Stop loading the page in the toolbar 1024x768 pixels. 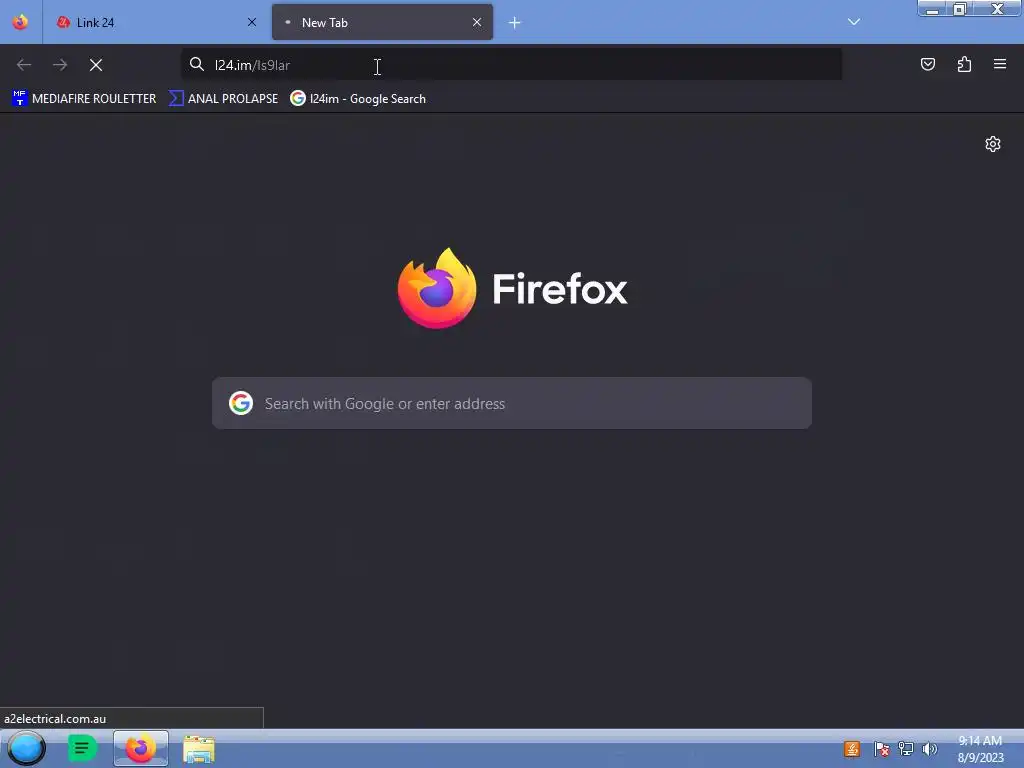96,65
